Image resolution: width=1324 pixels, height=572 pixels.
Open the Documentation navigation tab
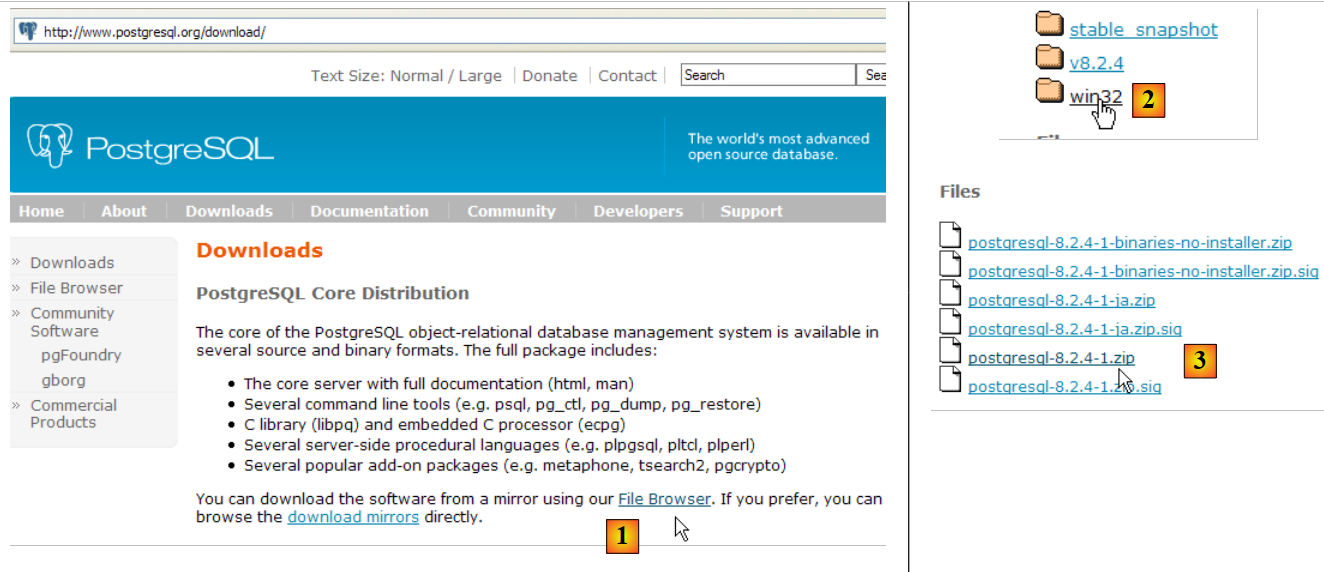point(369,211)
